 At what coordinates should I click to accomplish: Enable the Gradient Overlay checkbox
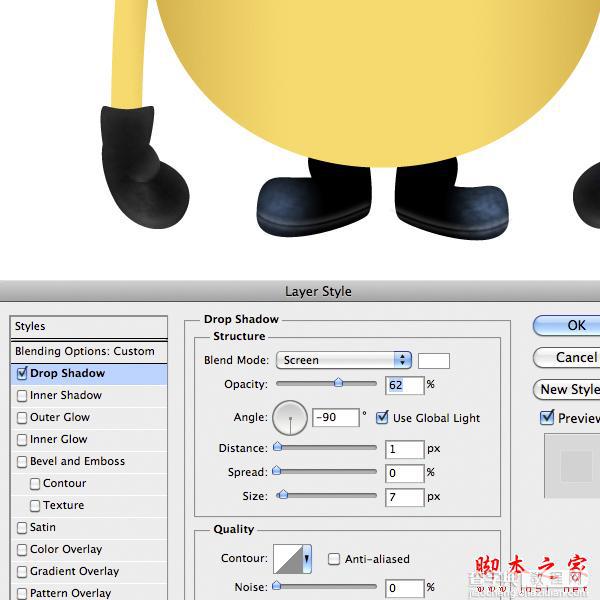pyautogui.click(x=22, y=572)
